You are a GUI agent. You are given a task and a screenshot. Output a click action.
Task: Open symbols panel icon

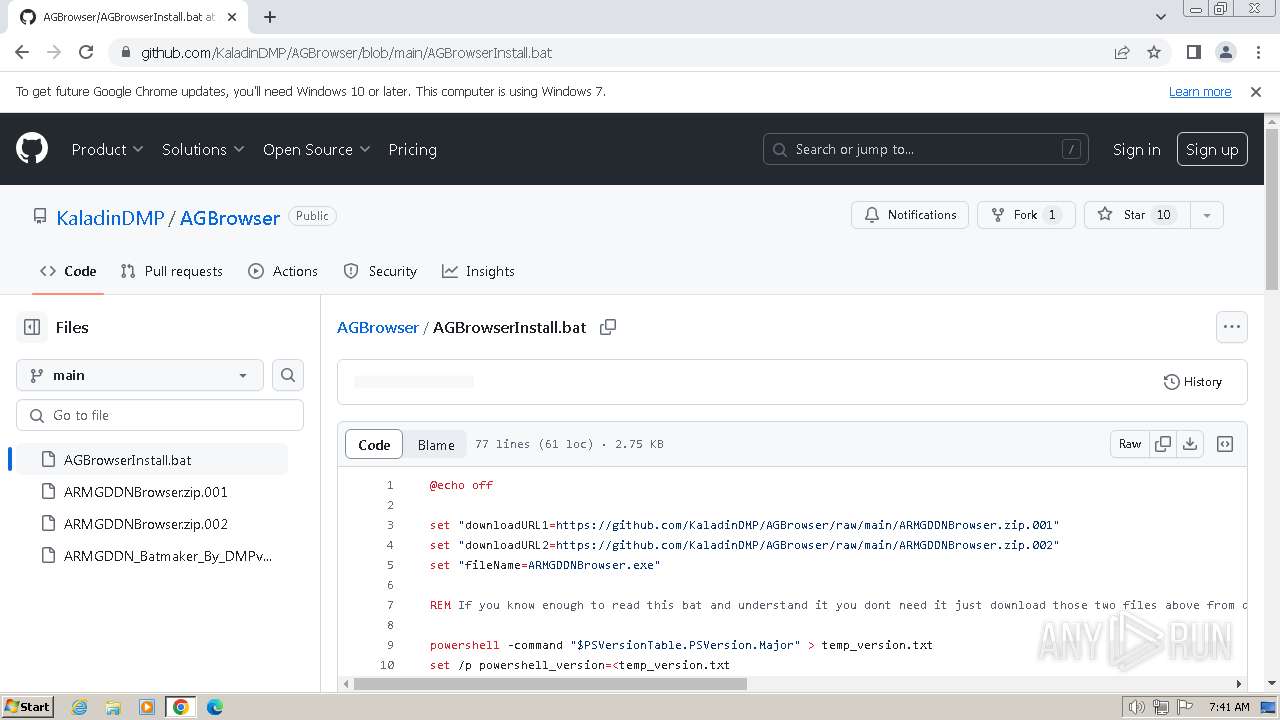coord(1225,444)
